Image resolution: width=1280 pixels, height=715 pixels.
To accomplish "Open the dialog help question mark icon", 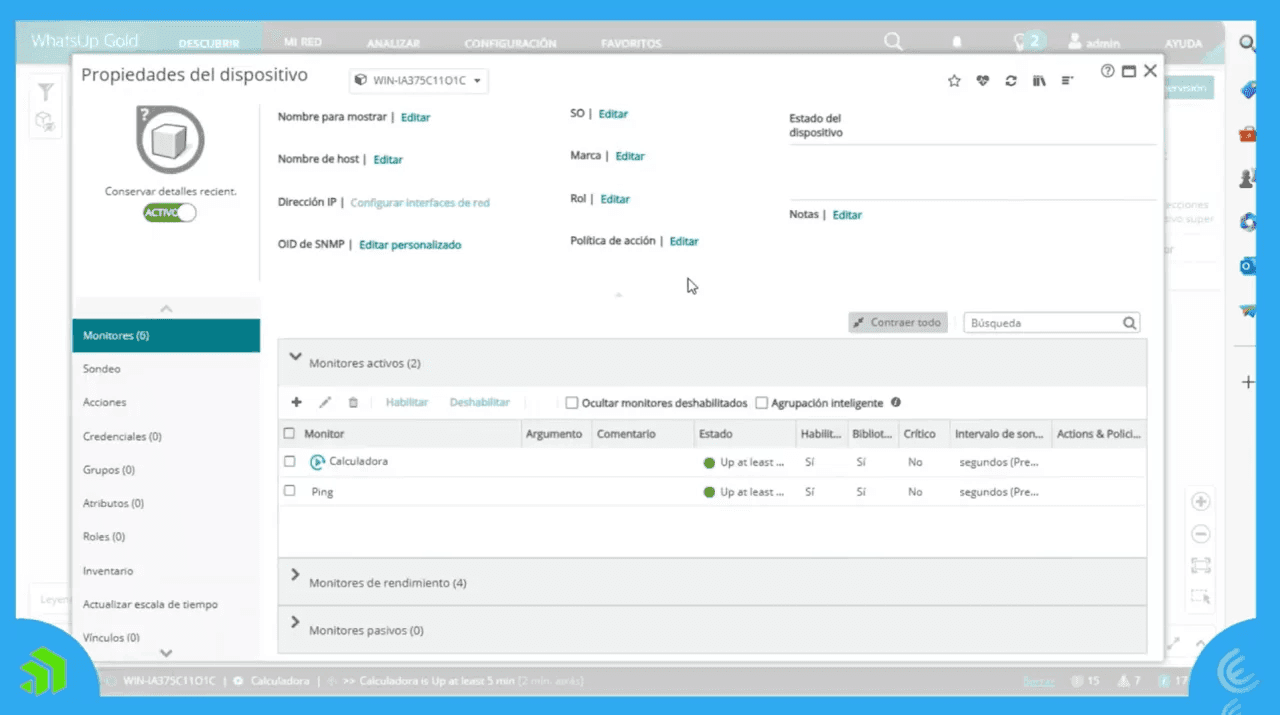I will pyautogui.click(x=1107, y=71).
